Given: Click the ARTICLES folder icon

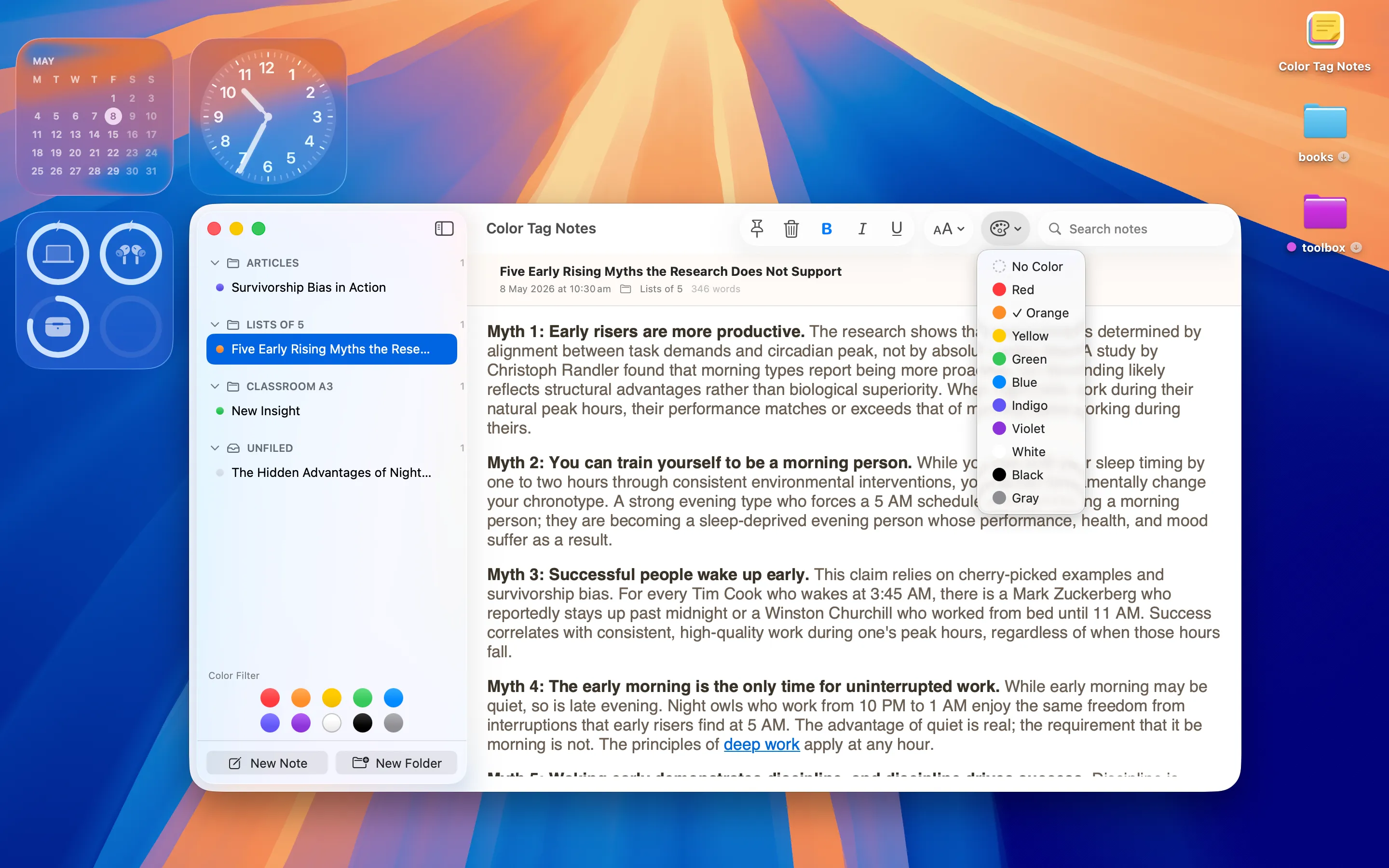Looking at the screenshot, I should coord(233,263).
